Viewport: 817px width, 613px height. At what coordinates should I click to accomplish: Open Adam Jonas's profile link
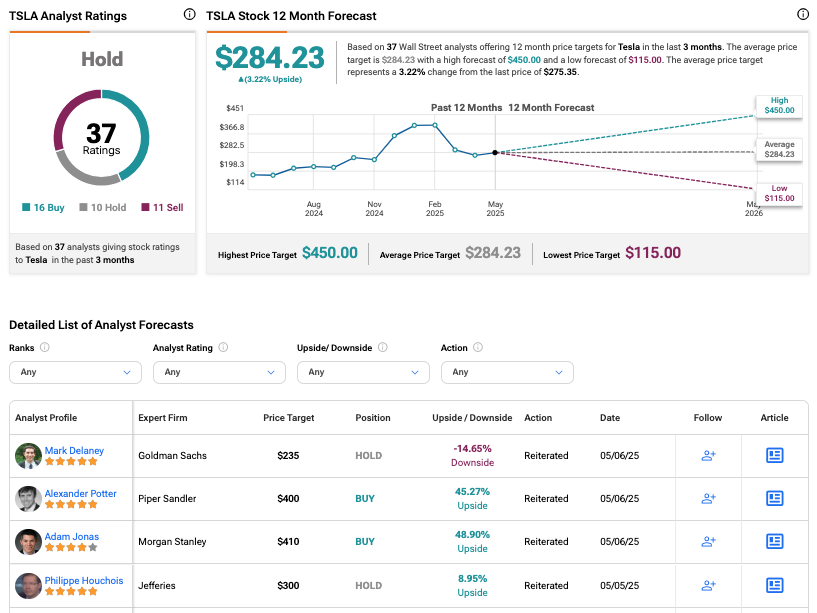click(71, 536)
